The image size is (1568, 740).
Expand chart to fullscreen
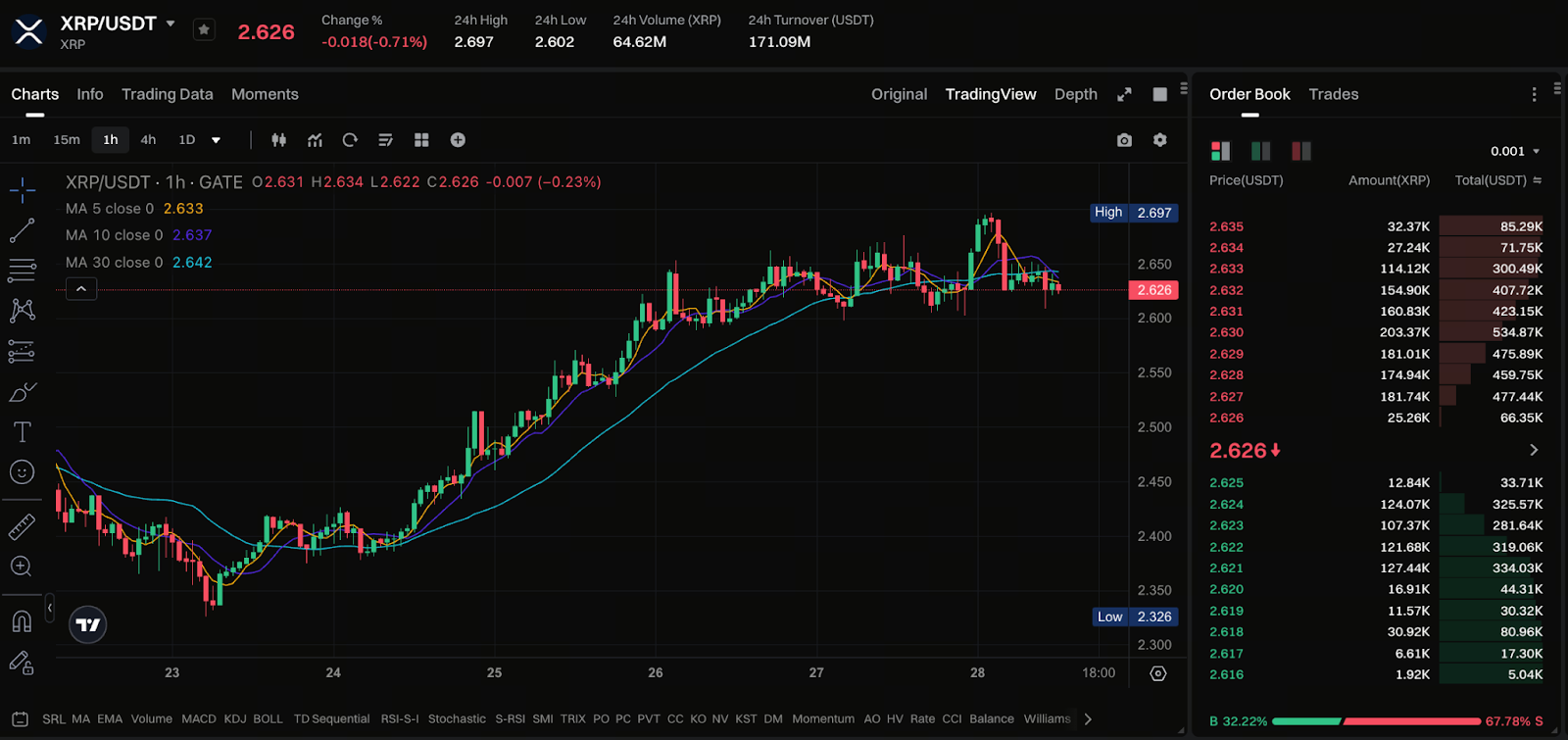(x=1124, y=94)
